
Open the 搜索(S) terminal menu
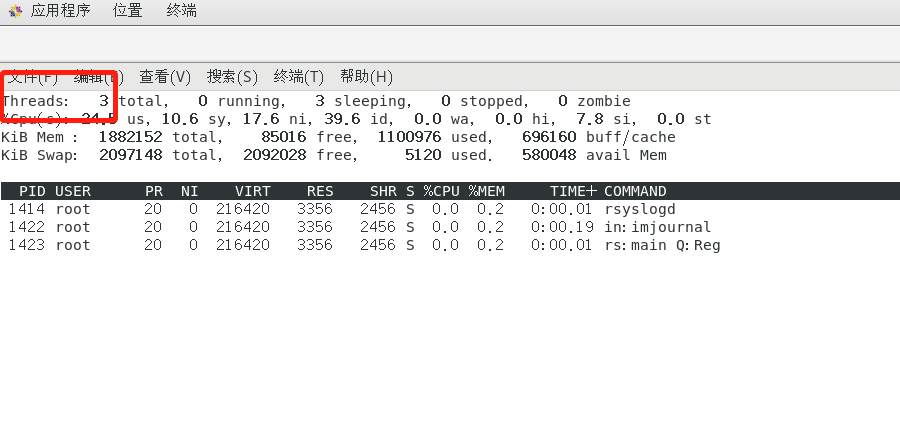(232, 76)
